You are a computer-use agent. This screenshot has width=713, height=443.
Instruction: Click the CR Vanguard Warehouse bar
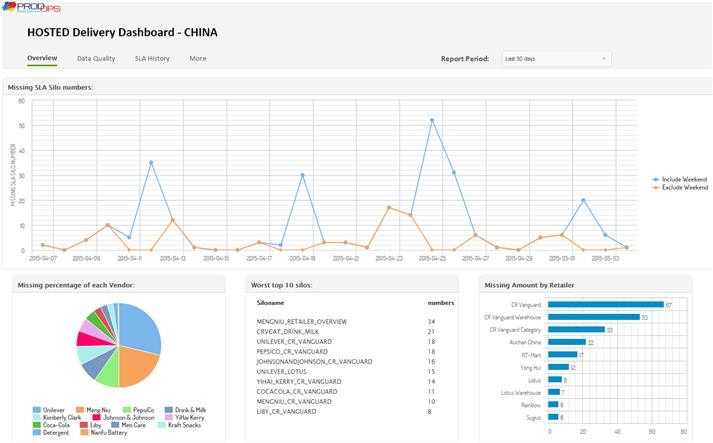[593, 317]
